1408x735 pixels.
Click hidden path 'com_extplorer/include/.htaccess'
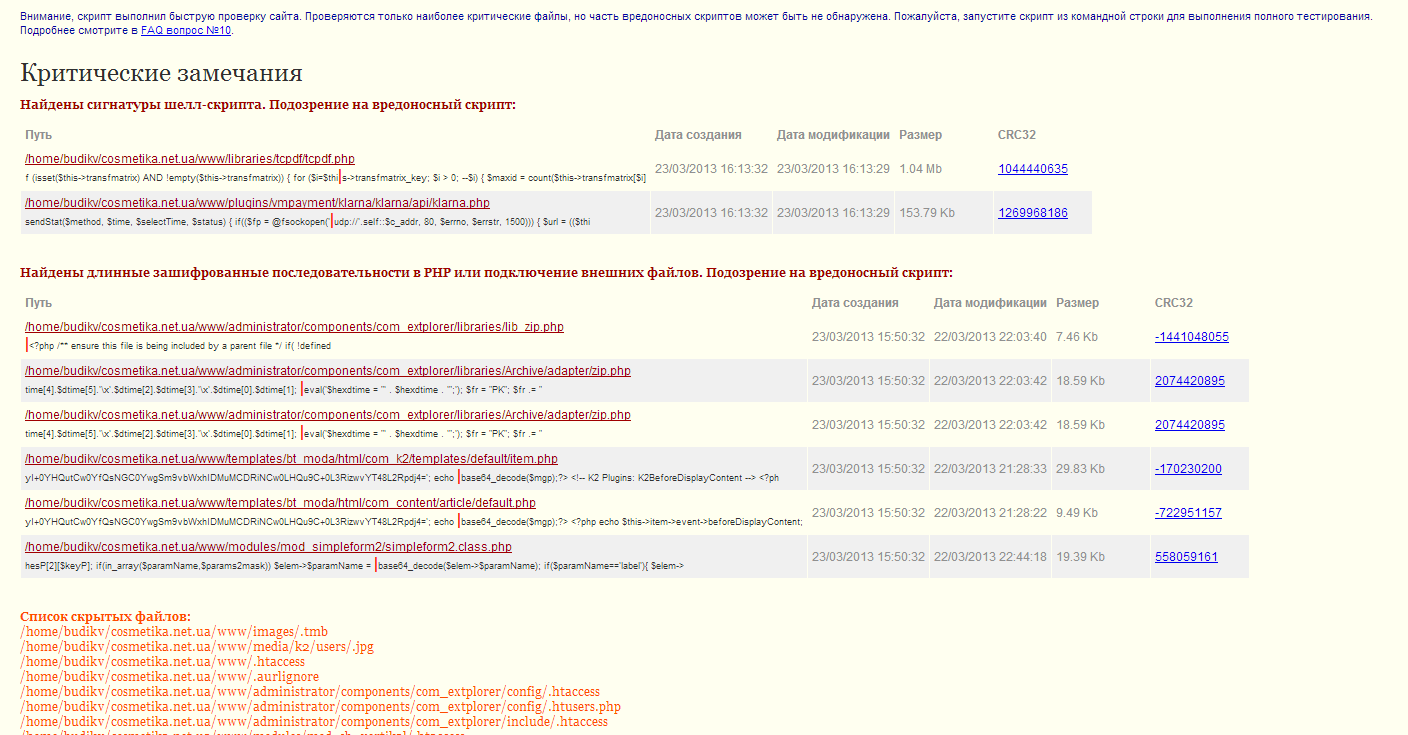pyautogui.click(x=314, y=722)
